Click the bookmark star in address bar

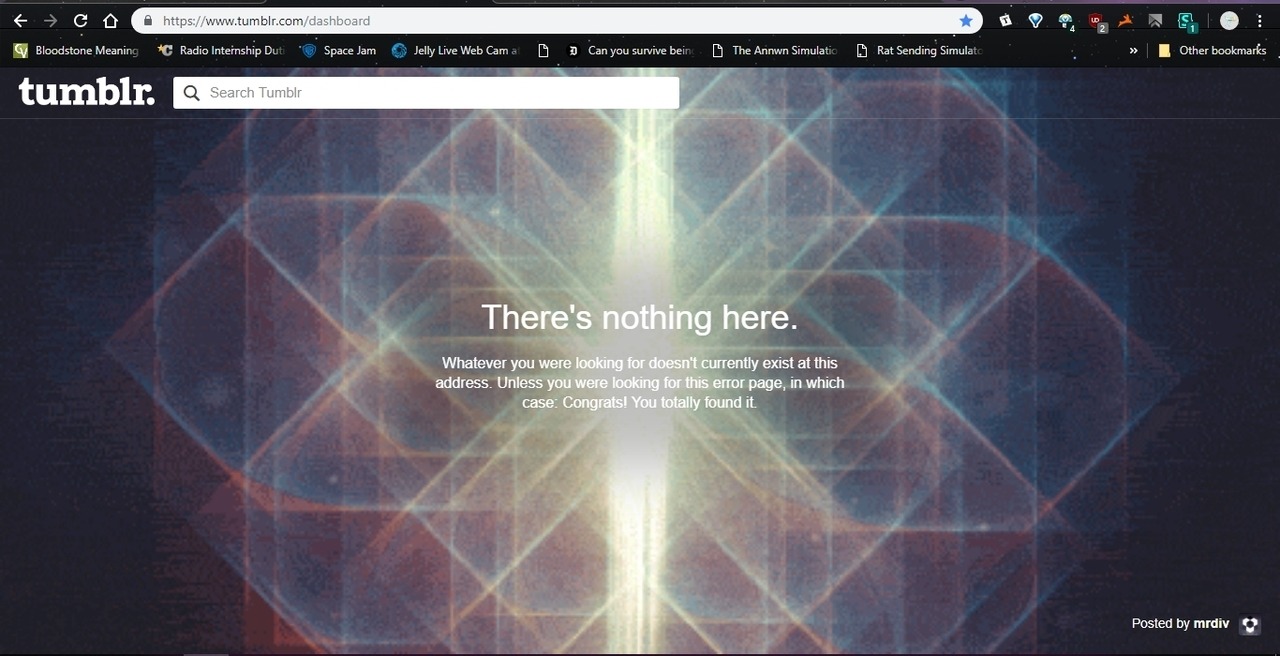965,20
